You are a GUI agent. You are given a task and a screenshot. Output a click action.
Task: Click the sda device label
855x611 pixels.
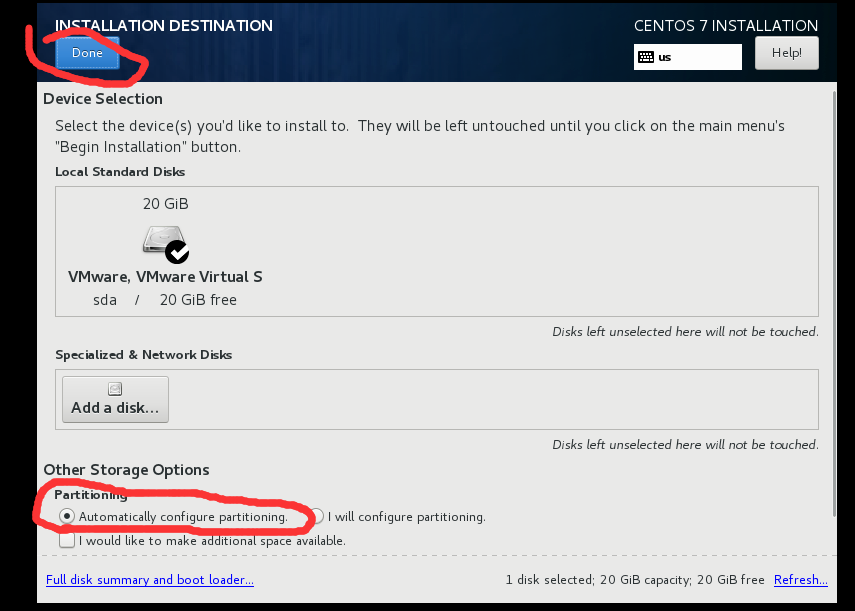(104, 299)
